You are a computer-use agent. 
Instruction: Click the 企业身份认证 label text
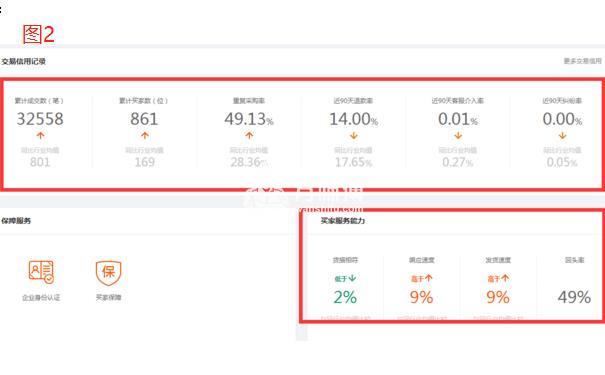[41, 297]
